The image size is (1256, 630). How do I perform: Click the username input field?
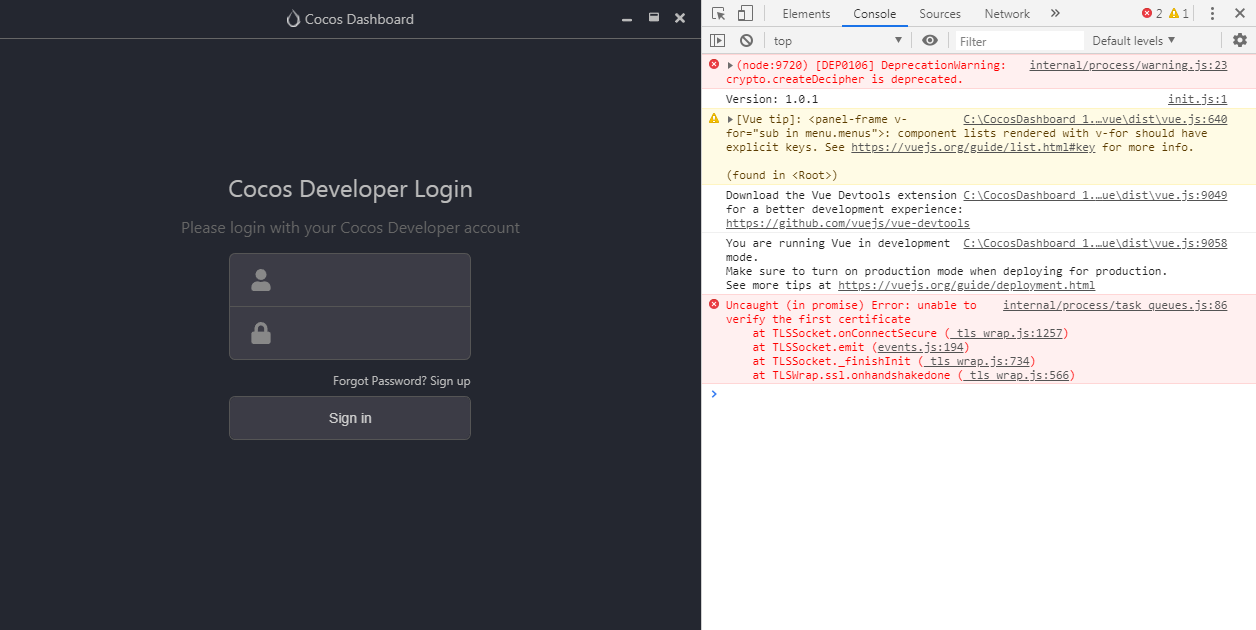click(x=350, y=280)
